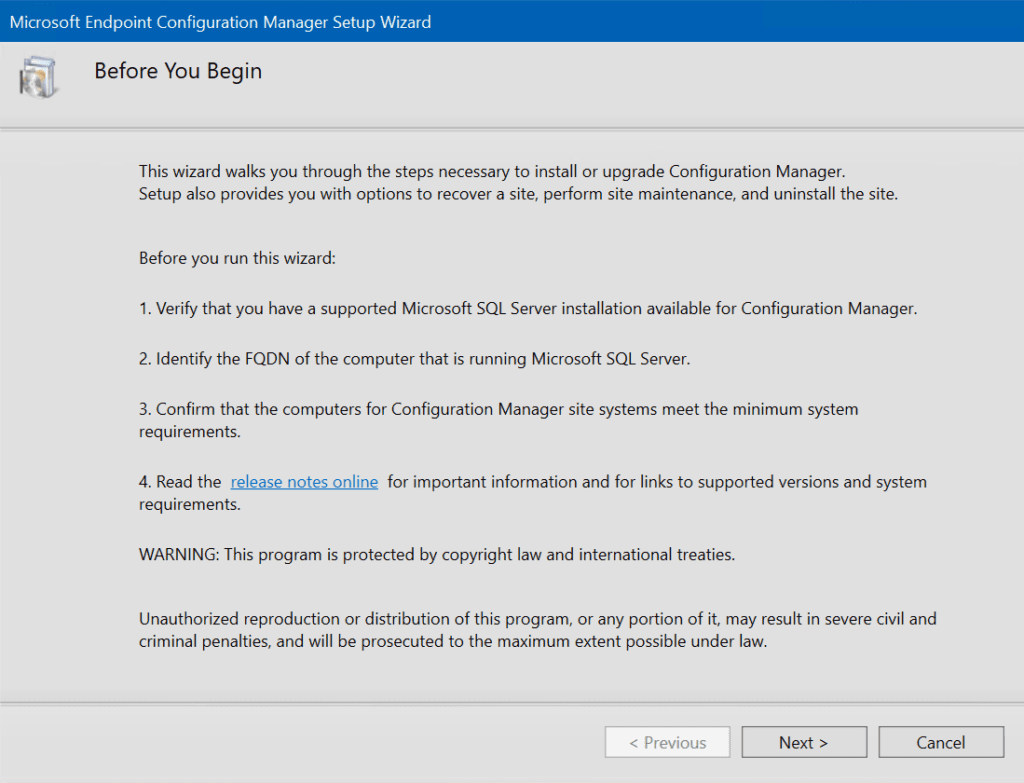Viewport: 1024px width, 783px height.
Task: Click the Next > button
Action: point(804,743)
